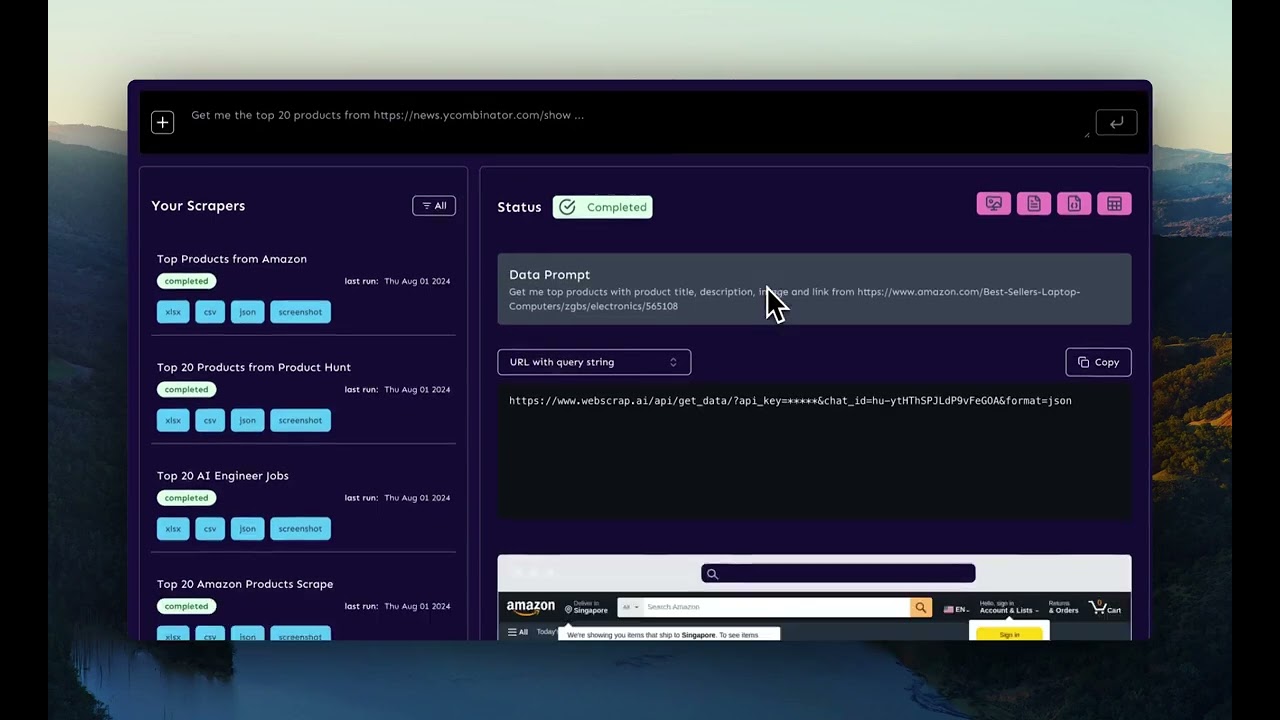
Task: Download json for Top Products from Amazon
Action: click(247, 312)
